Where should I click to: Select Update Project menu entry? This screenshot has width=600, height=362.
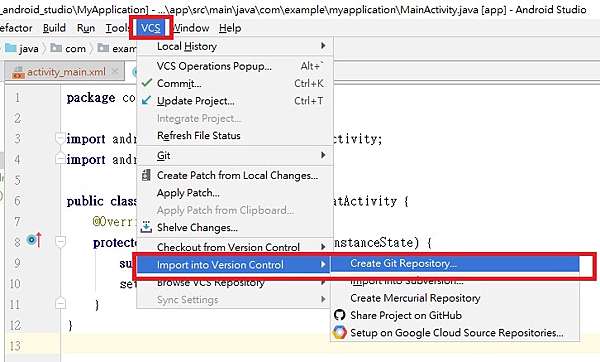point(235,101)
